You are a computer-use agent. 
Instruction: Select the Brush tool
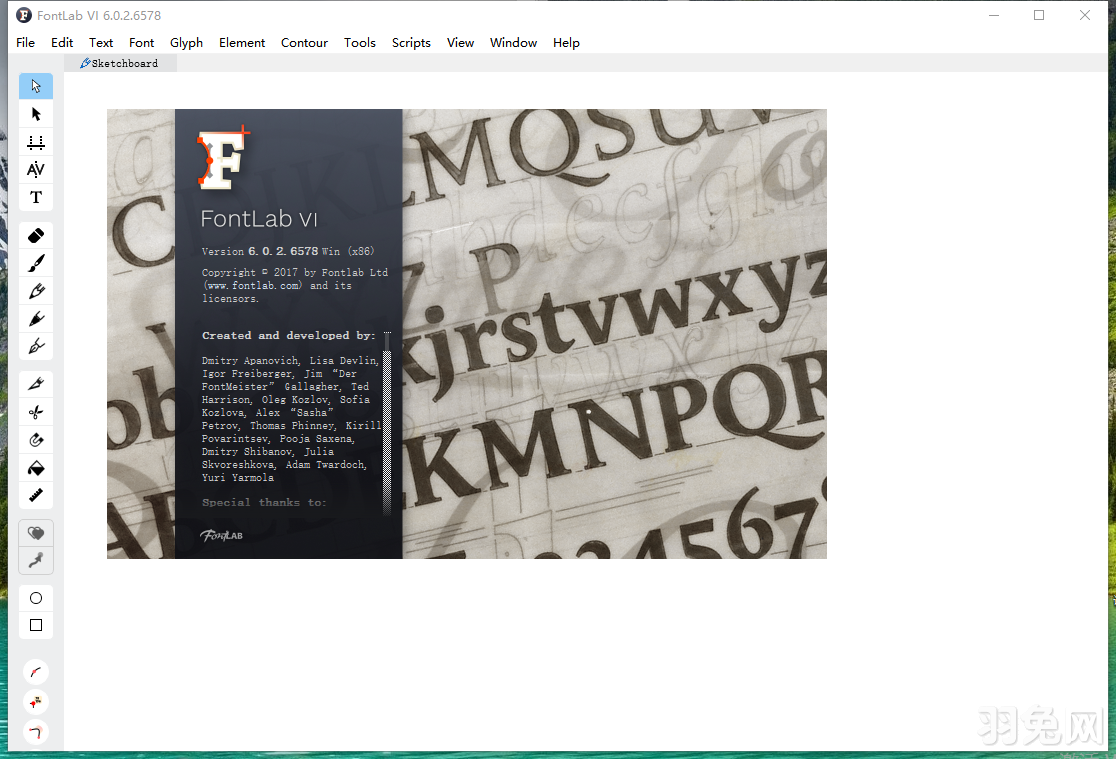(36, 262)
